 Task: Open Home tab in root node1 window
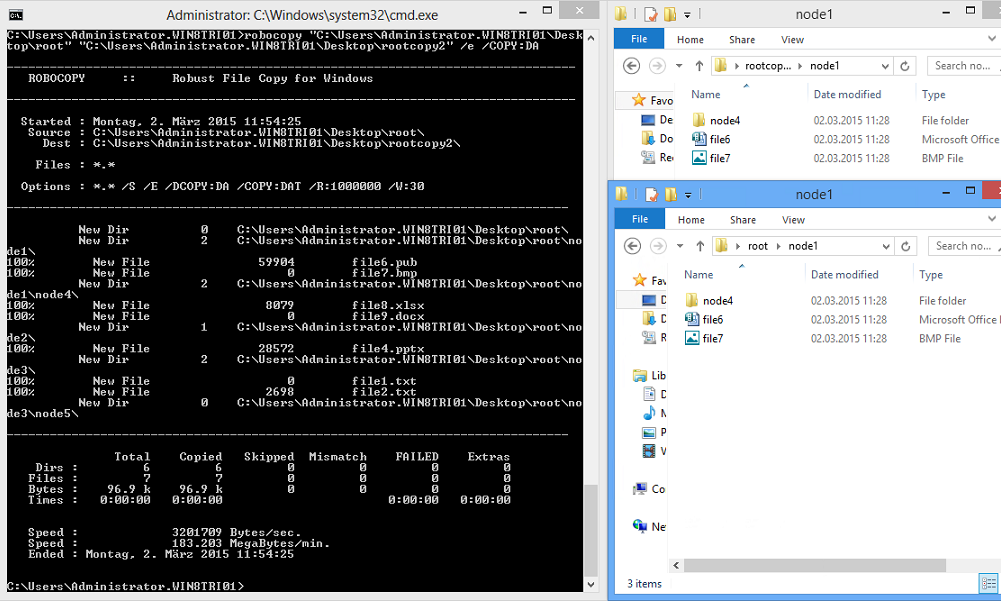[x=691, y=220]
